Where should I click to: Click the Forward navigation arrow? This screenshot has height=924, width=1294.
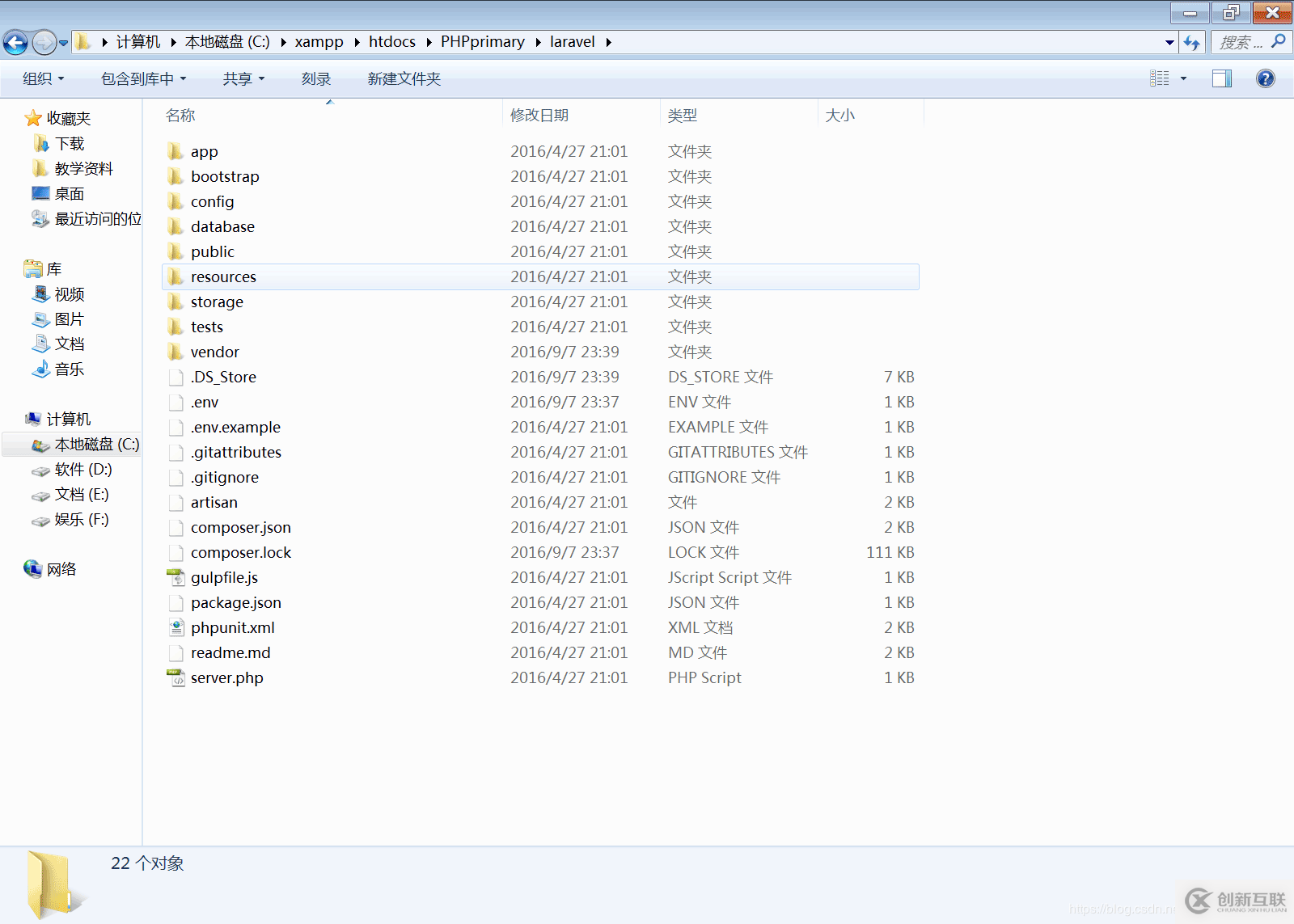44,42
